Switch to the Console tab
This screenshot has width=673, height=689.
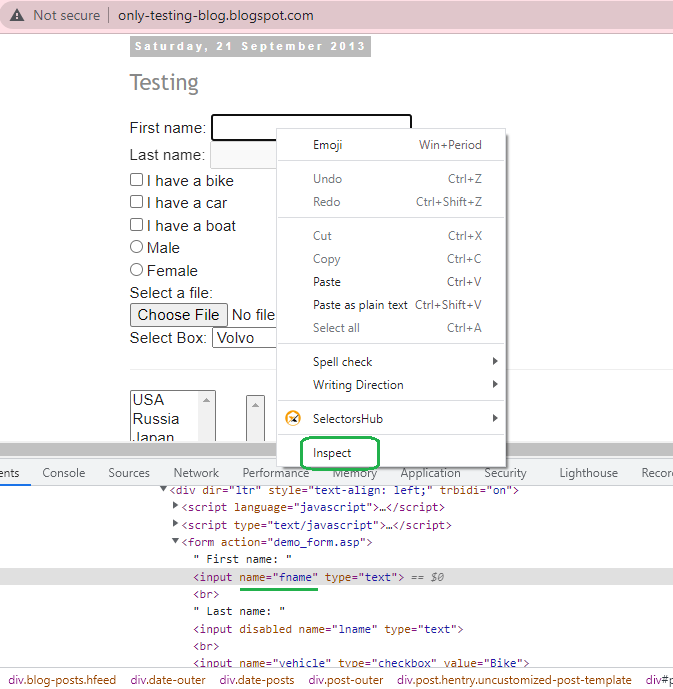click(64, 473)
